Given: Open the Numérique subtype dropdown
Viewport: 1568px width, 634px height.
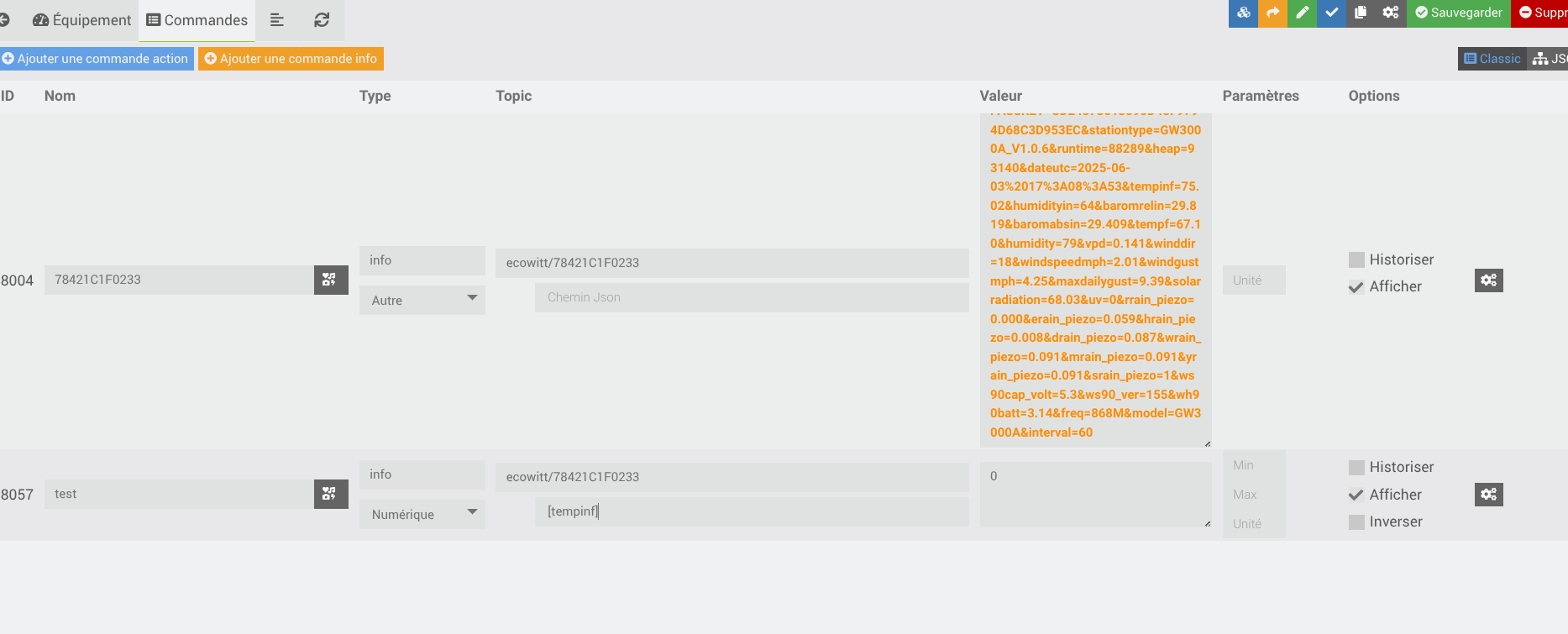Looking at the screenshot, I should 422,514.
